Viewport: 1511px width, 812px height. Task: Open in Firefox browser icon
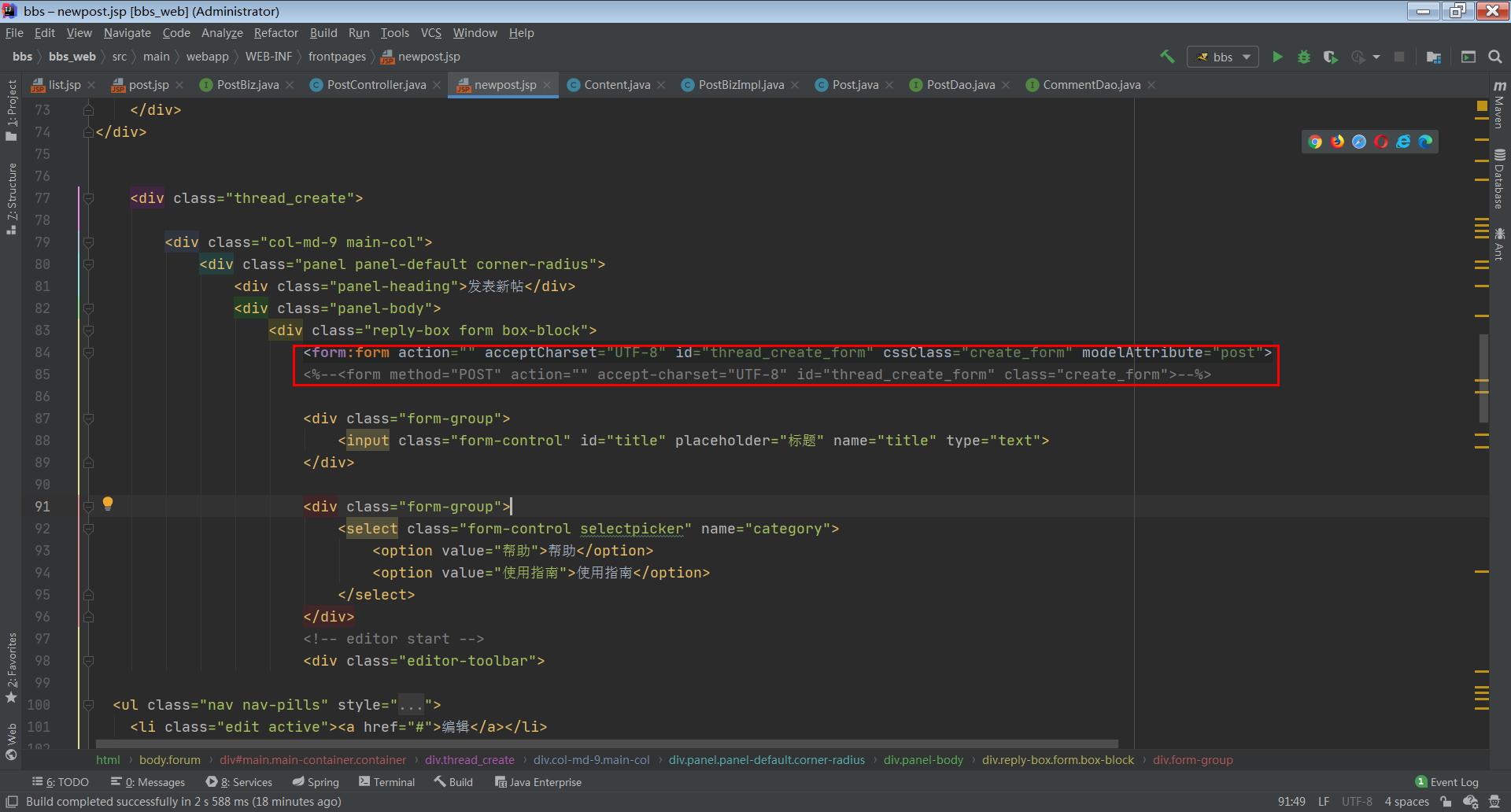[1337, 142]
